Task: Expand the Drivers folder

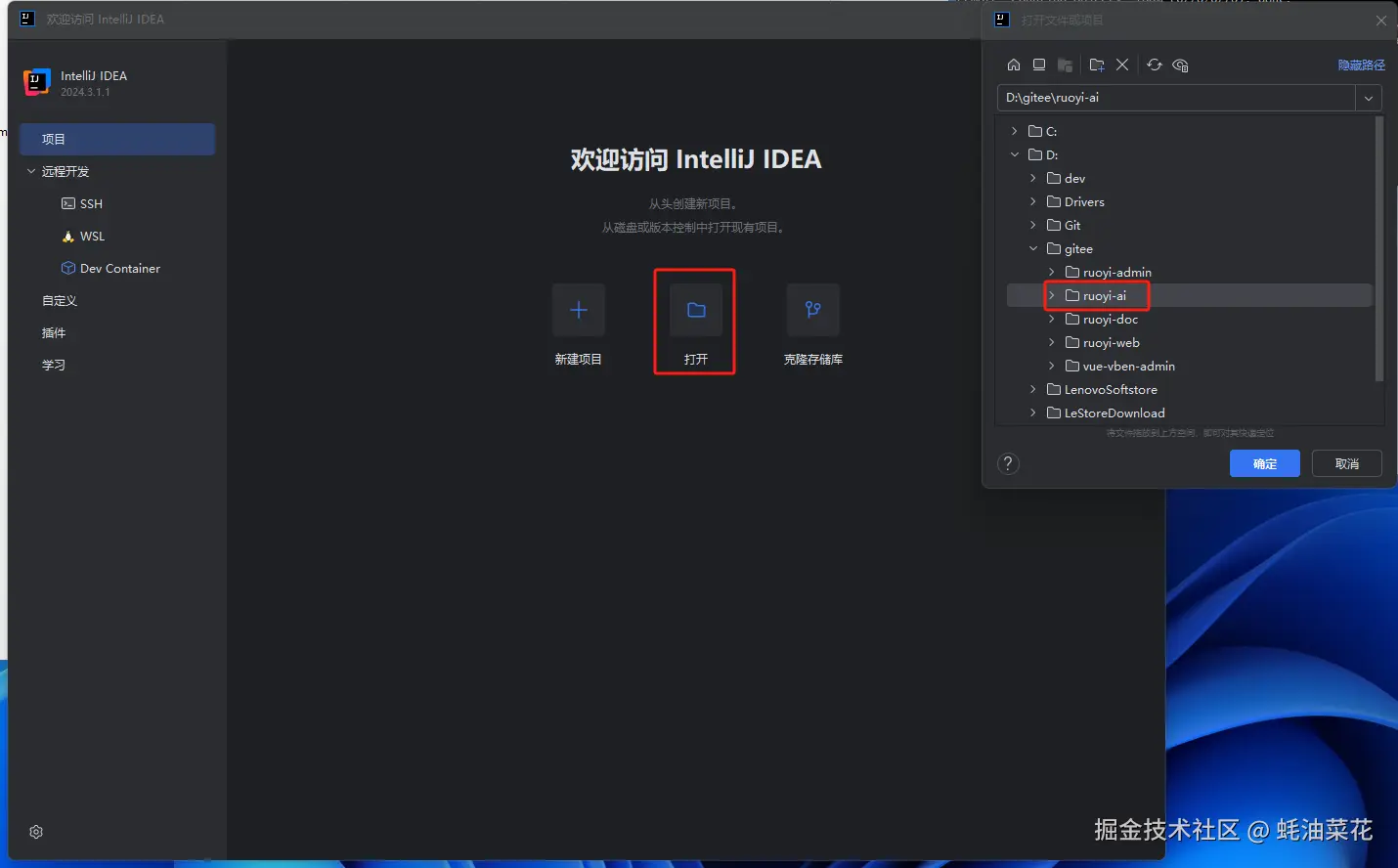Action: 1032,201
